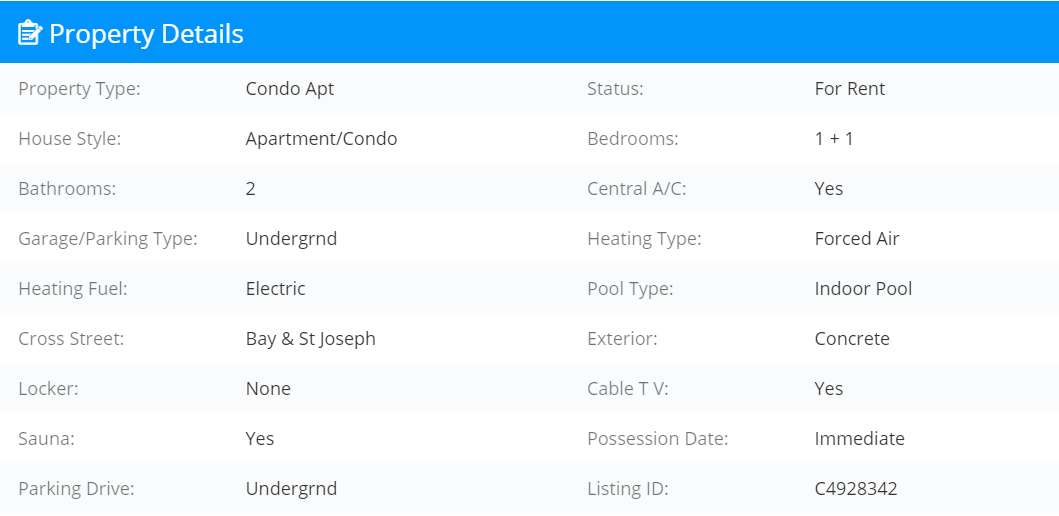Select the 1 + 1 bedrooms value
The height and width of the screenshot is (516, 1059).
[834, 138]
